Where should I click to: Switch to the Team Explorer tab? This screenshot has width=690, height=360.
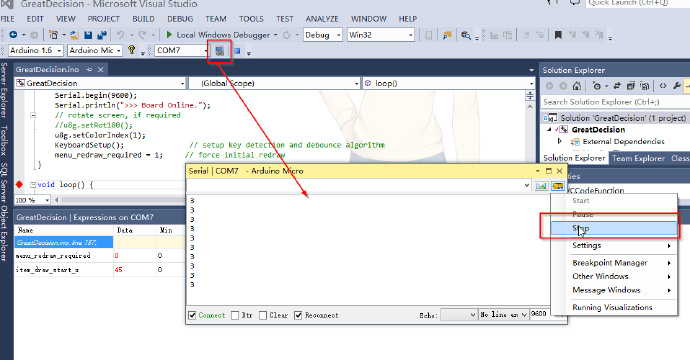click(639, 158)
